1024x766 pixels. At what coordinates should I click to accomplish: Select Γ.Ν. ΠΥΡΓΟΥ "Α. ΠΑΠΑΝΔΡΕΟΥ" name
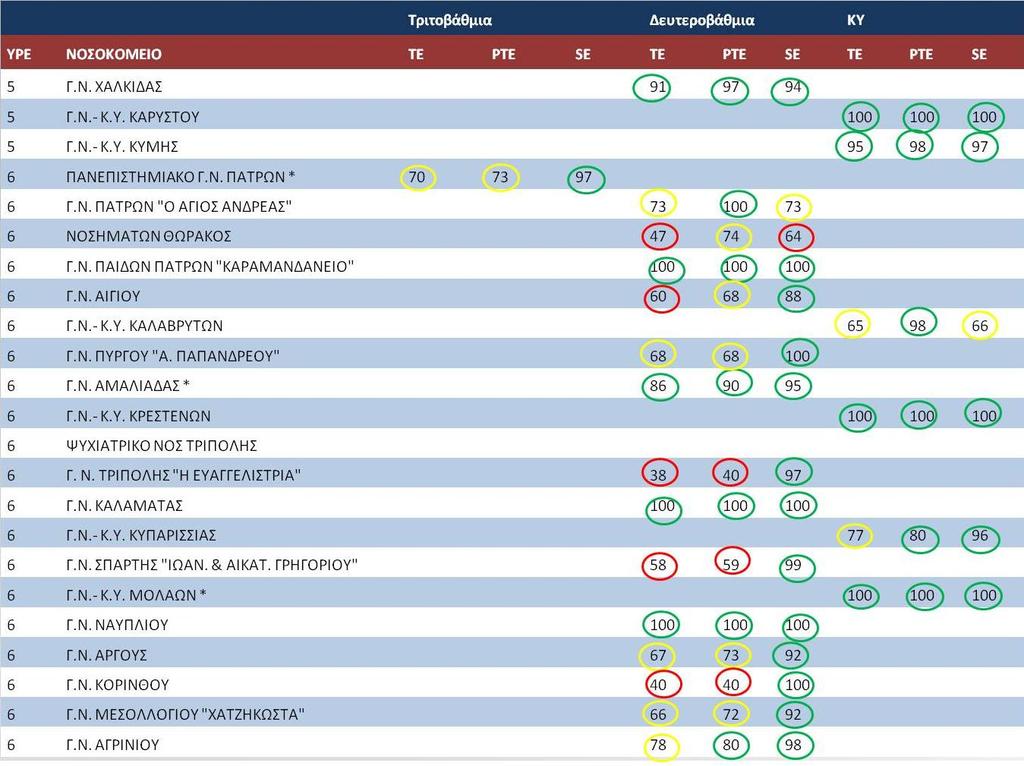[x=173, y=356]
